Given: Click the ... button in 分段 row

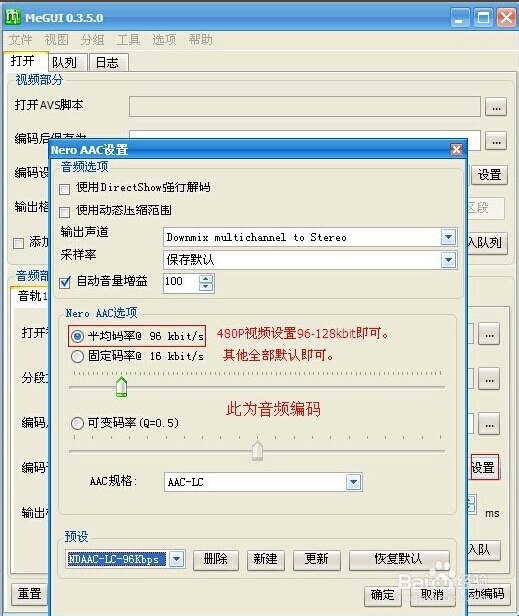Looking at the screenshot, I should click(x=489, y=379).
